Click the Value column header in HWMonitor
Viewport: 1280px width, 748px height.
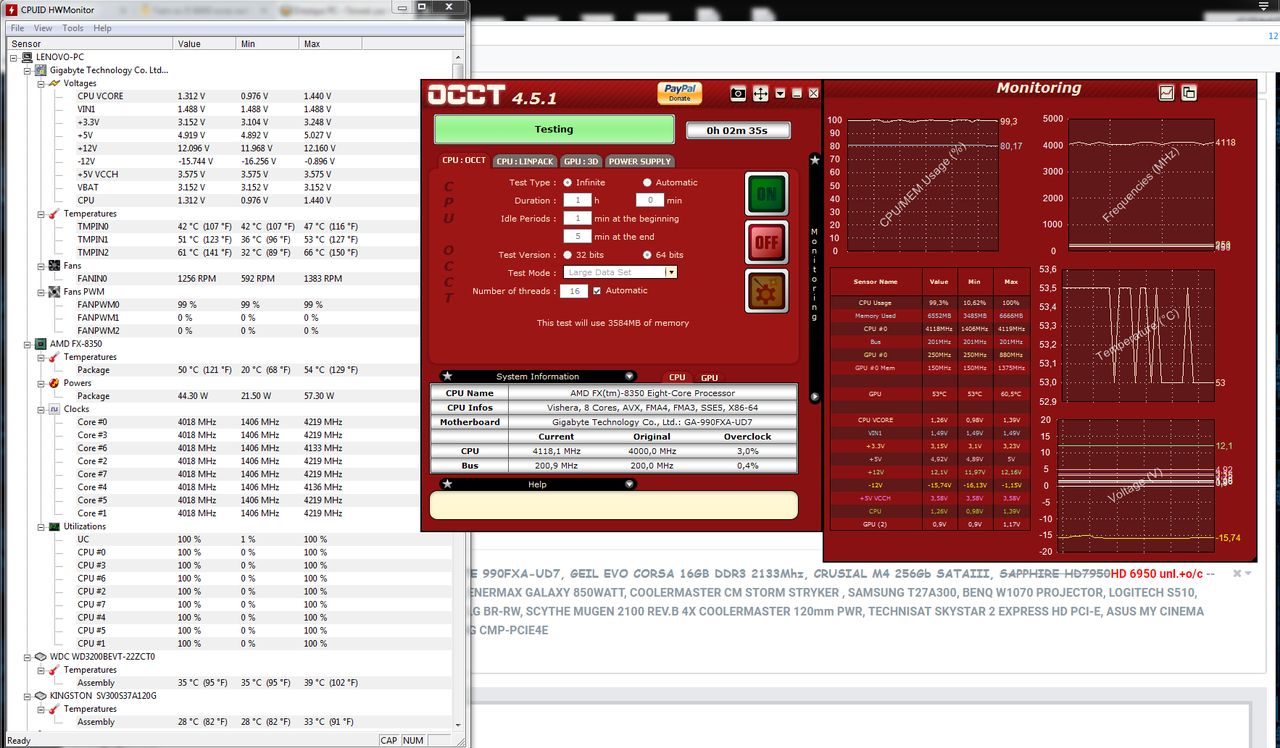coord(205,44)
